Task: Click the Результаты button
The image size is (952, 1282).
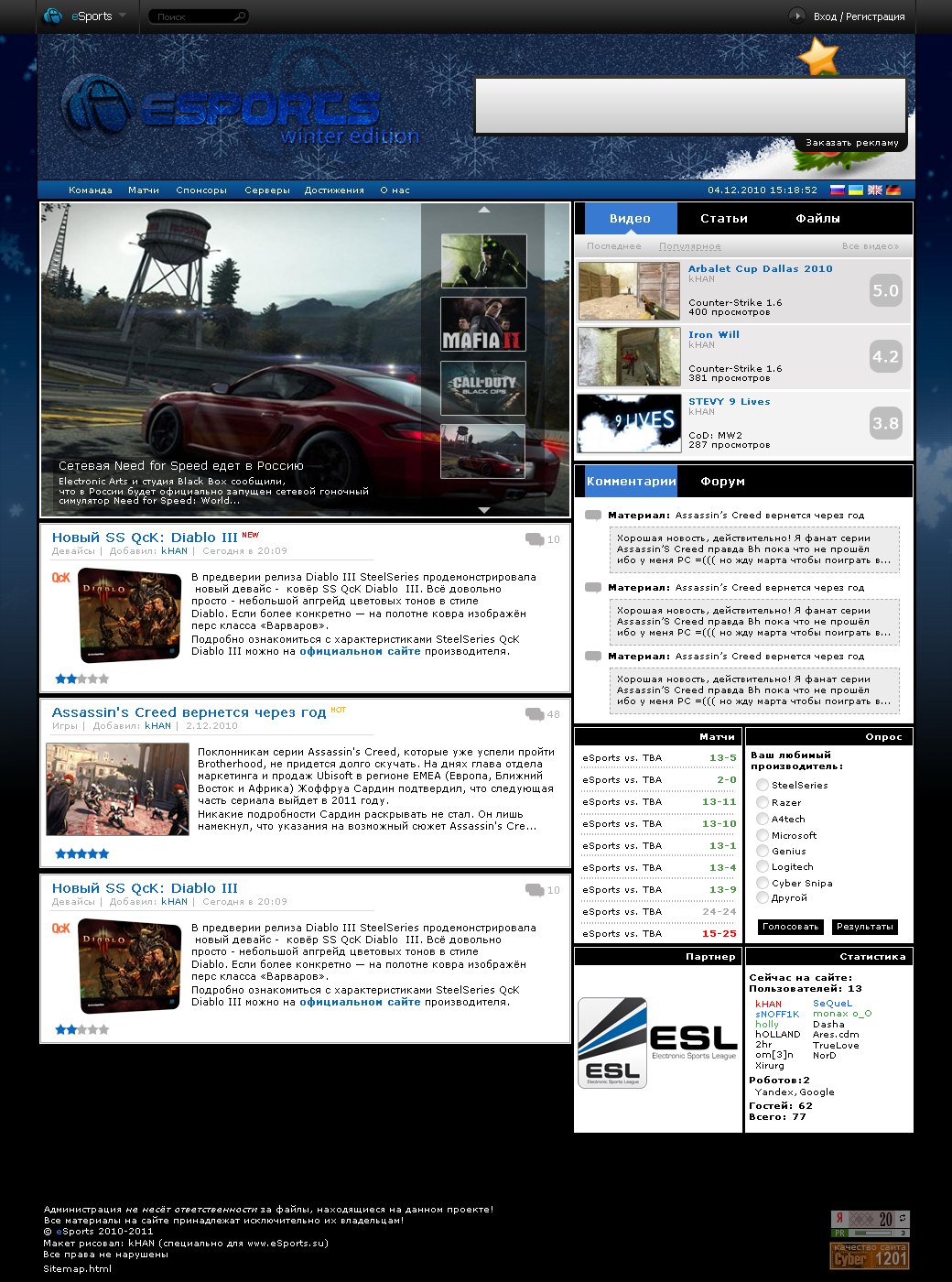Action: [x=865, y=927]
